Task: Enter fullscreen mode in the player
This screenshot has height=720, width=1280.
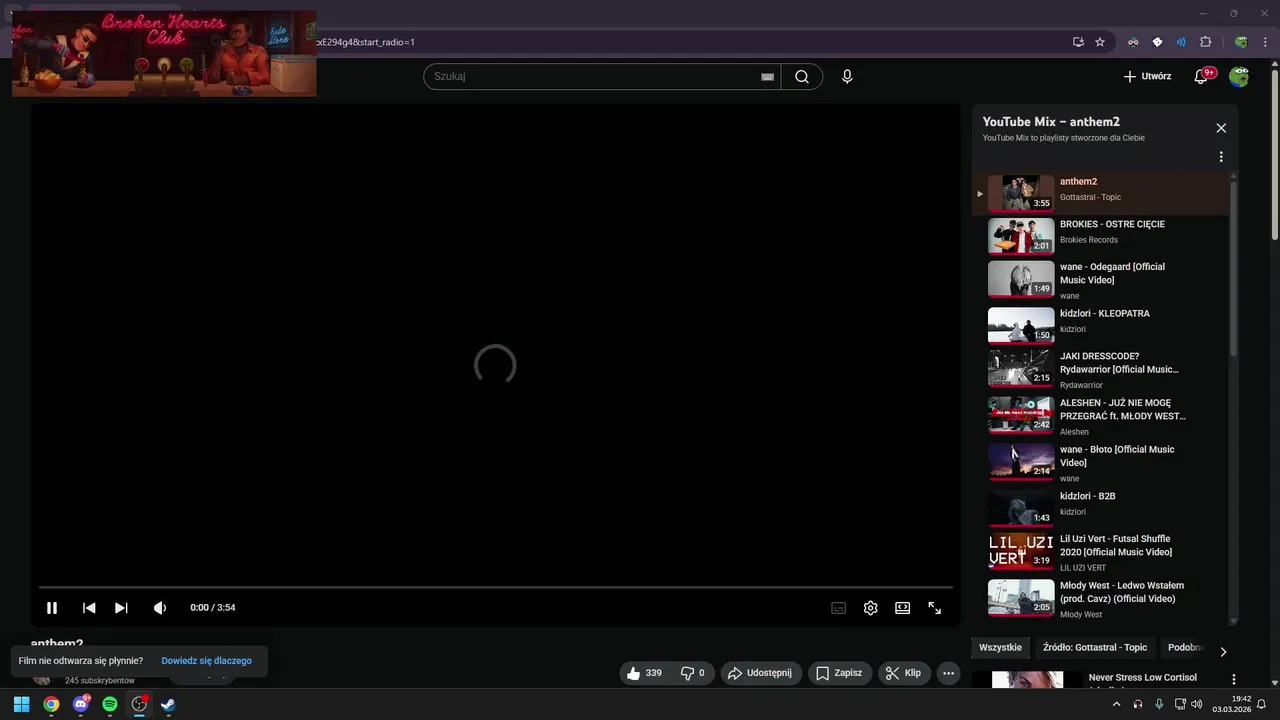Action: [x=935, y=608]
